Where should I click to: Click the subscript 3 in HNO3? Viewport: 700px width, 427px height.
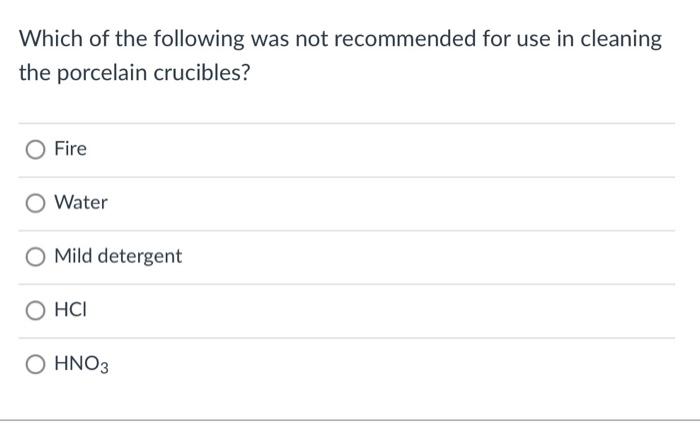(104, 368)
